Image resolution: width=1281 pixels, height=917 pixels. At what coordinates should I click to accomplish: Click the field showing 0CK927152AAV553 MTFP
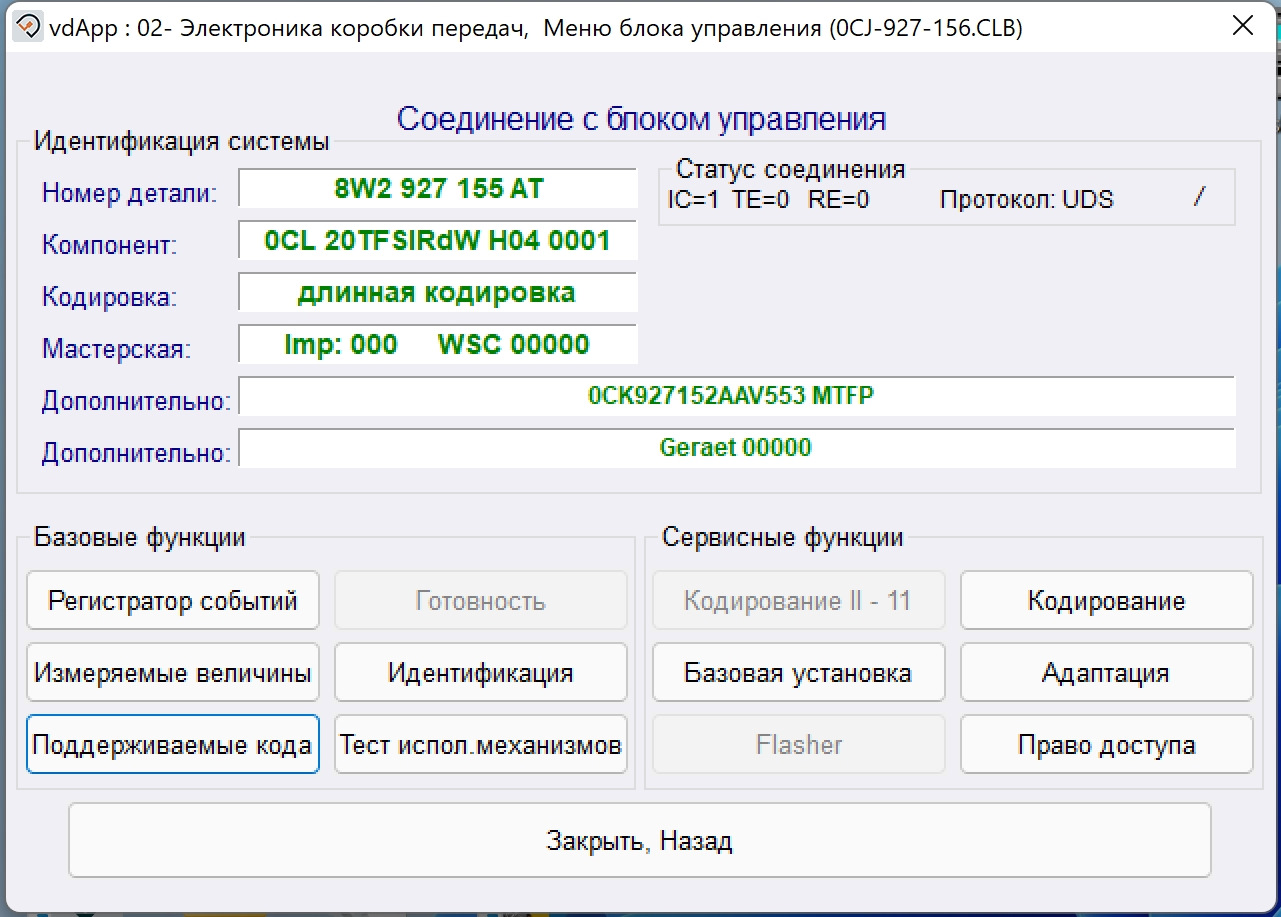tap(737, 396)
